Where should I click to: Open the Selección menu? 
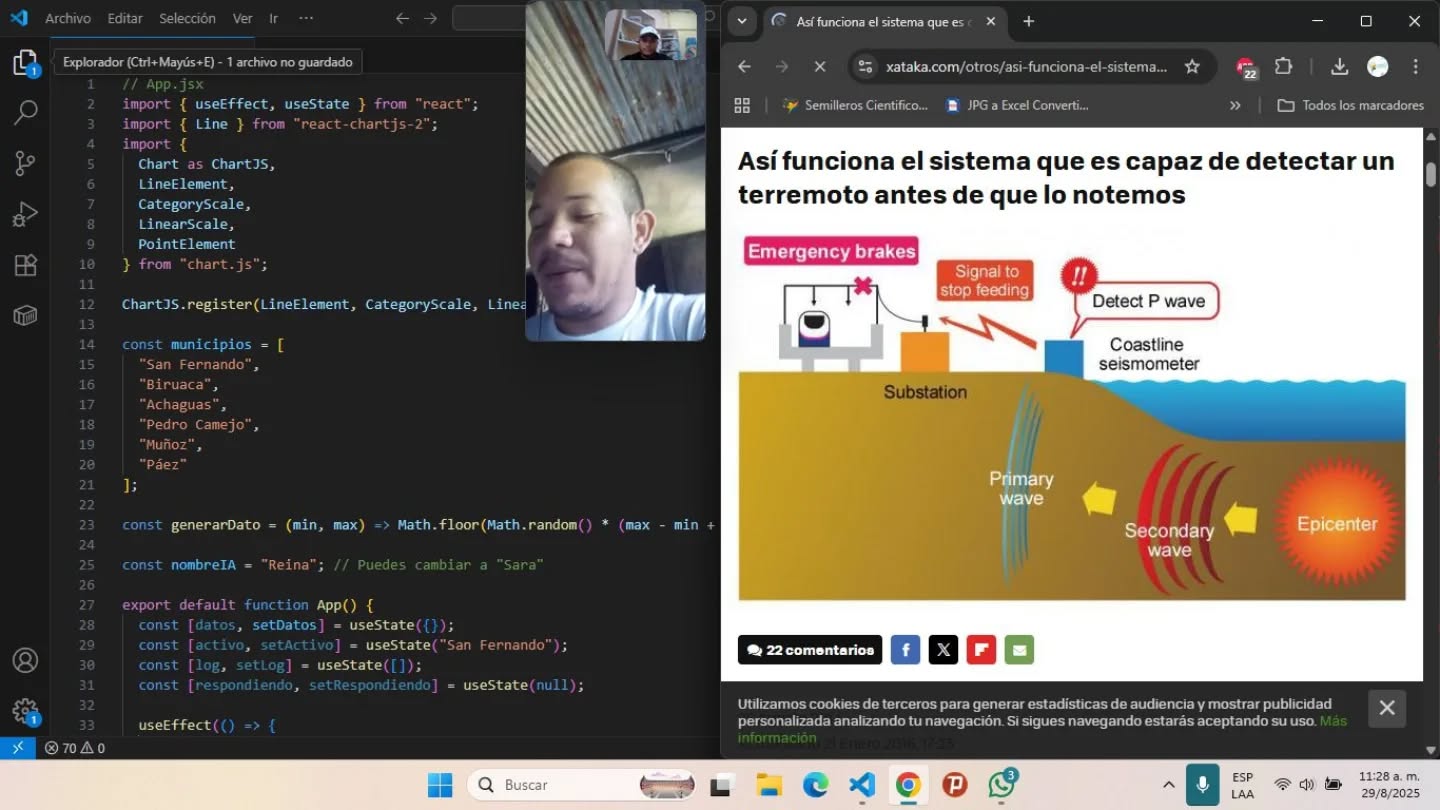pyautogui.click(x=187, y=18)
